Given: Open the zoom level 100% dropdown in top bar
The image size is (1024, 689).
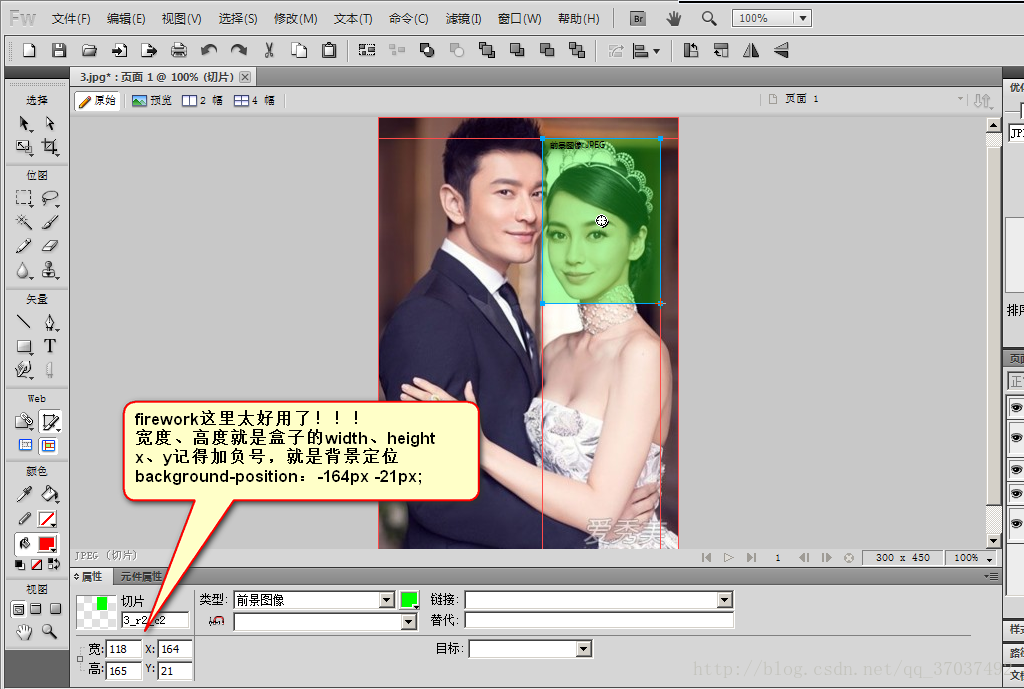Looking at the screenshot, I should 803,18.
